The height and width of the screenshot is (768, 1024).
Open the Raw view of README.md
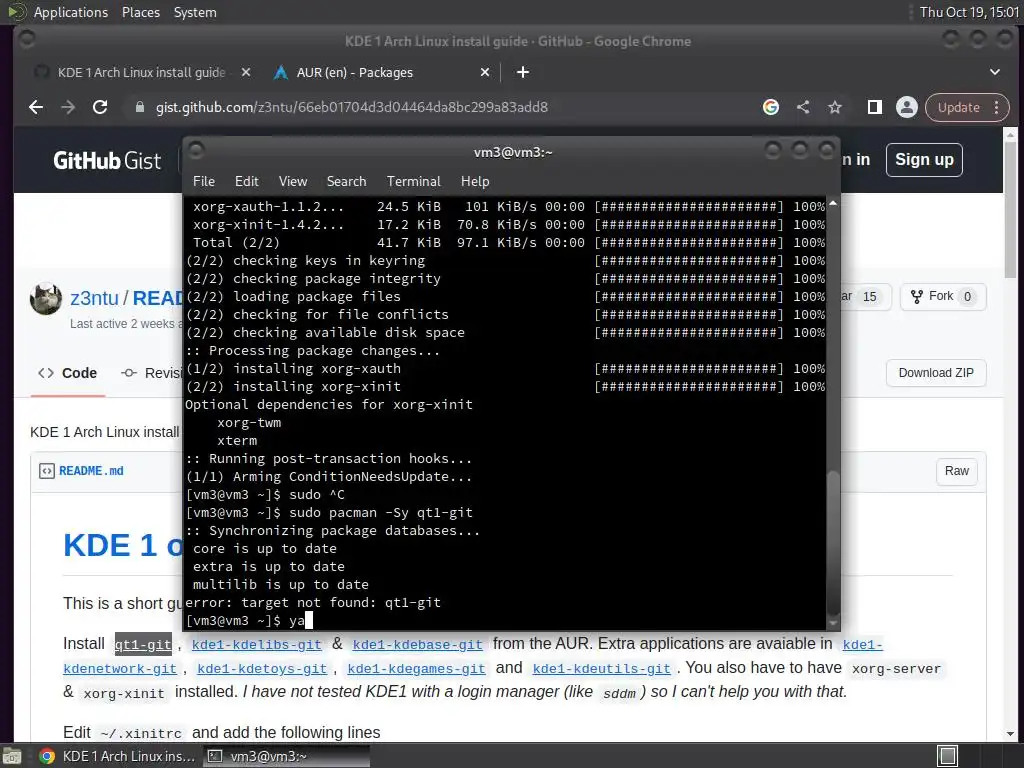(x=956, y=471)
